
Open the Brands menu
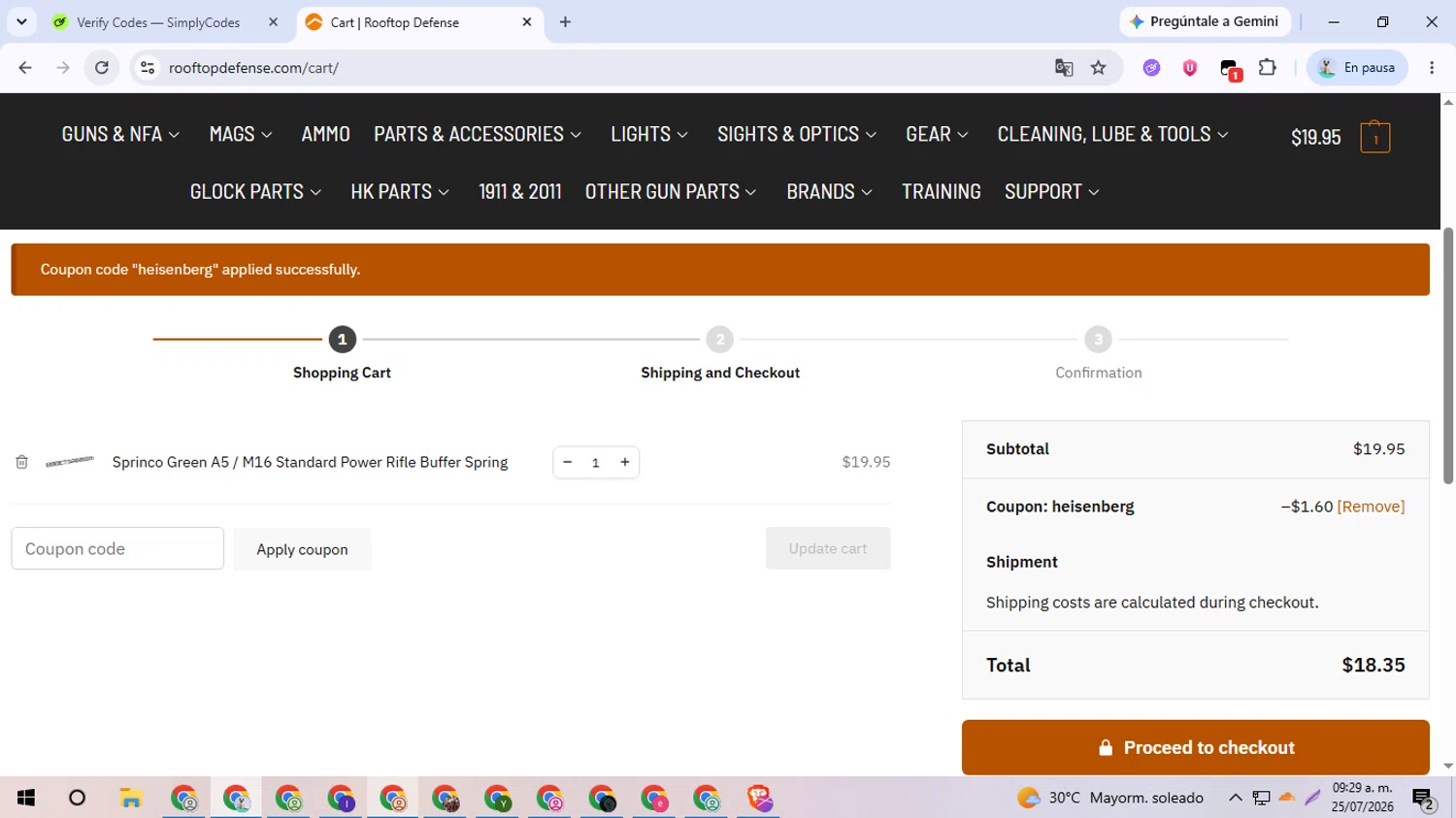pos(830,192)
